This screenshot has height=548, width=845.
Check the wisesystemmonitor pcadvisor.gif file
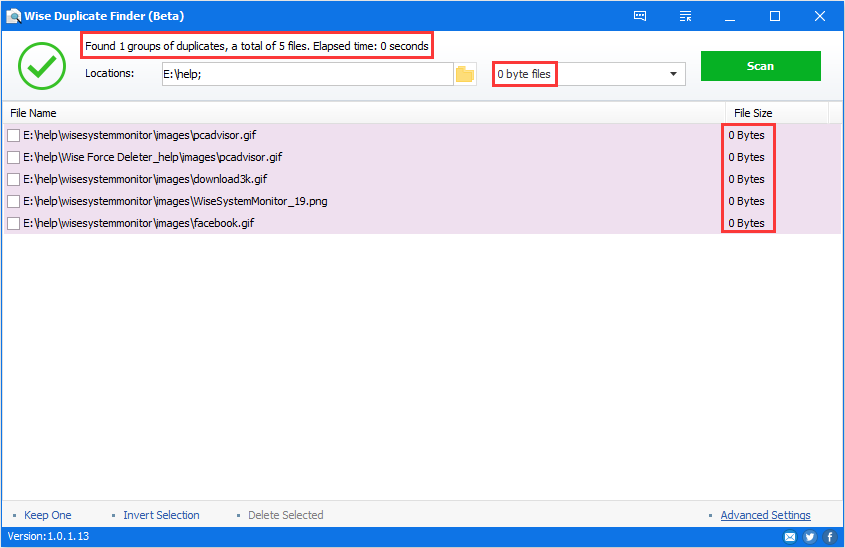(13, 135)
